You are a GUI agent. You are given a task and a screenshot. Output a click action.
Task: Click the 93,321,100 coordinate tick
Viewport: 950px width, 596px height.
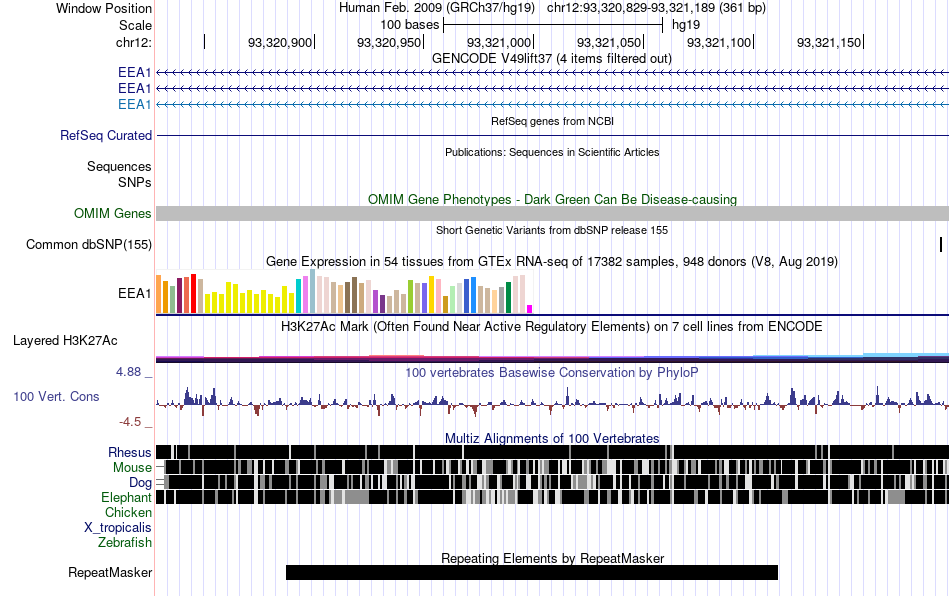click(719, 42)
